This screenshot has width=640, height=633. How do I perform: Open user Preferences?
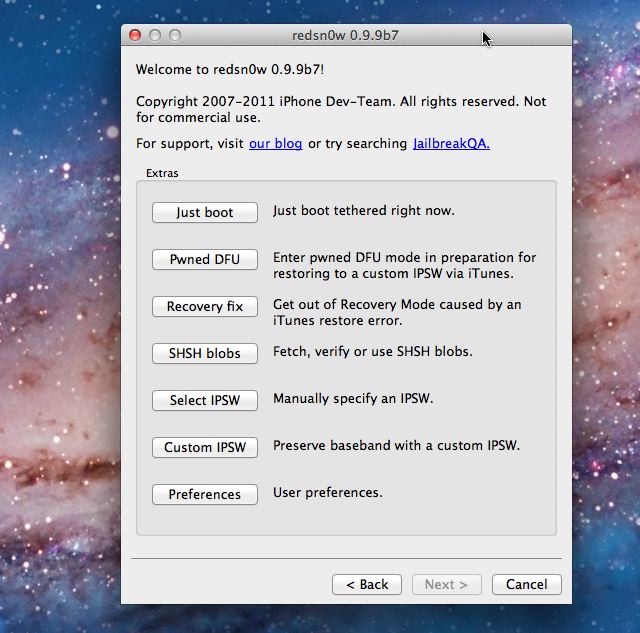click(x=205, y=494)
